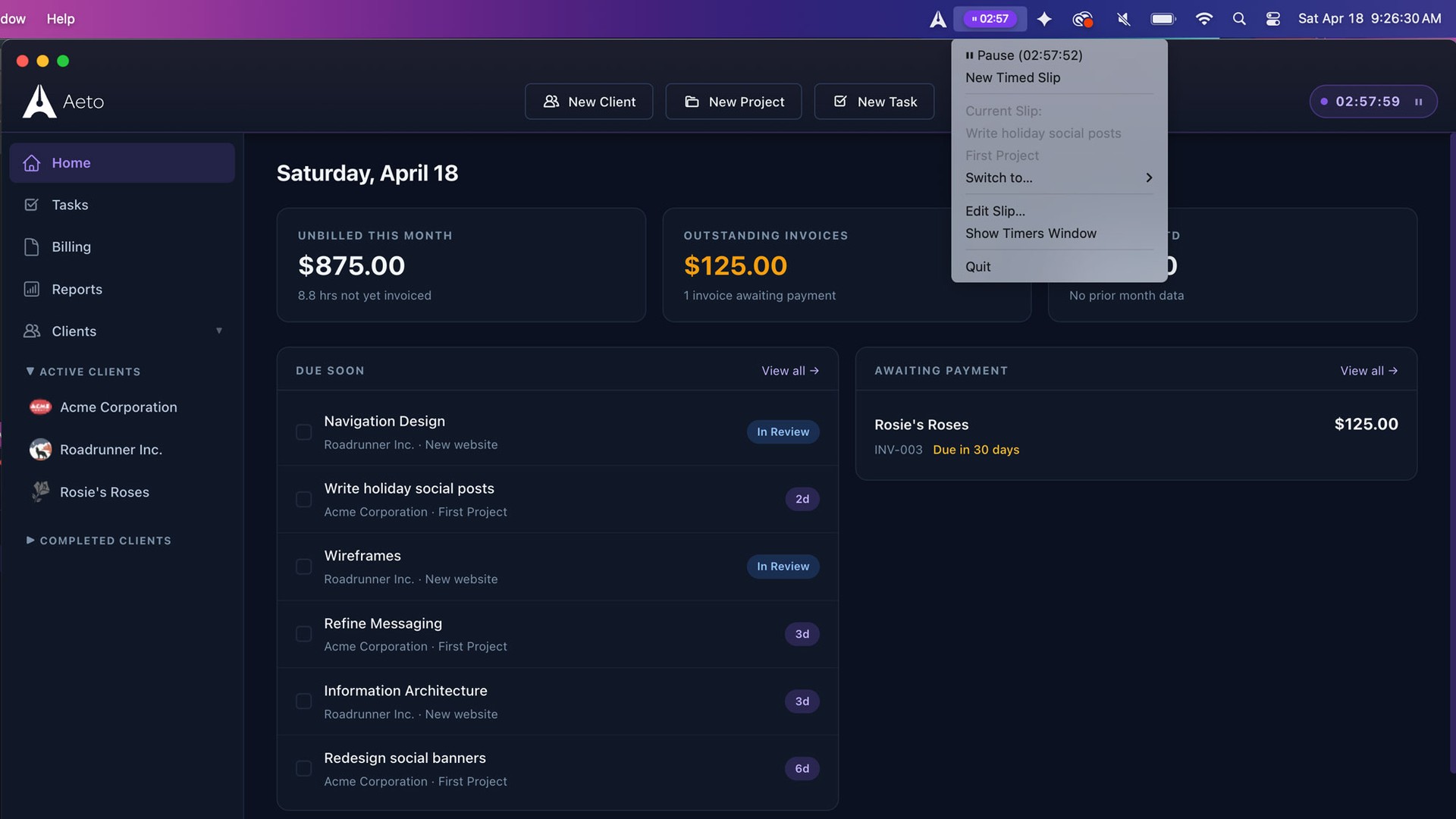Choose Pause (02:57:52) in timer menu
Screen dimensions: 1456x819
click(1059, 55)
